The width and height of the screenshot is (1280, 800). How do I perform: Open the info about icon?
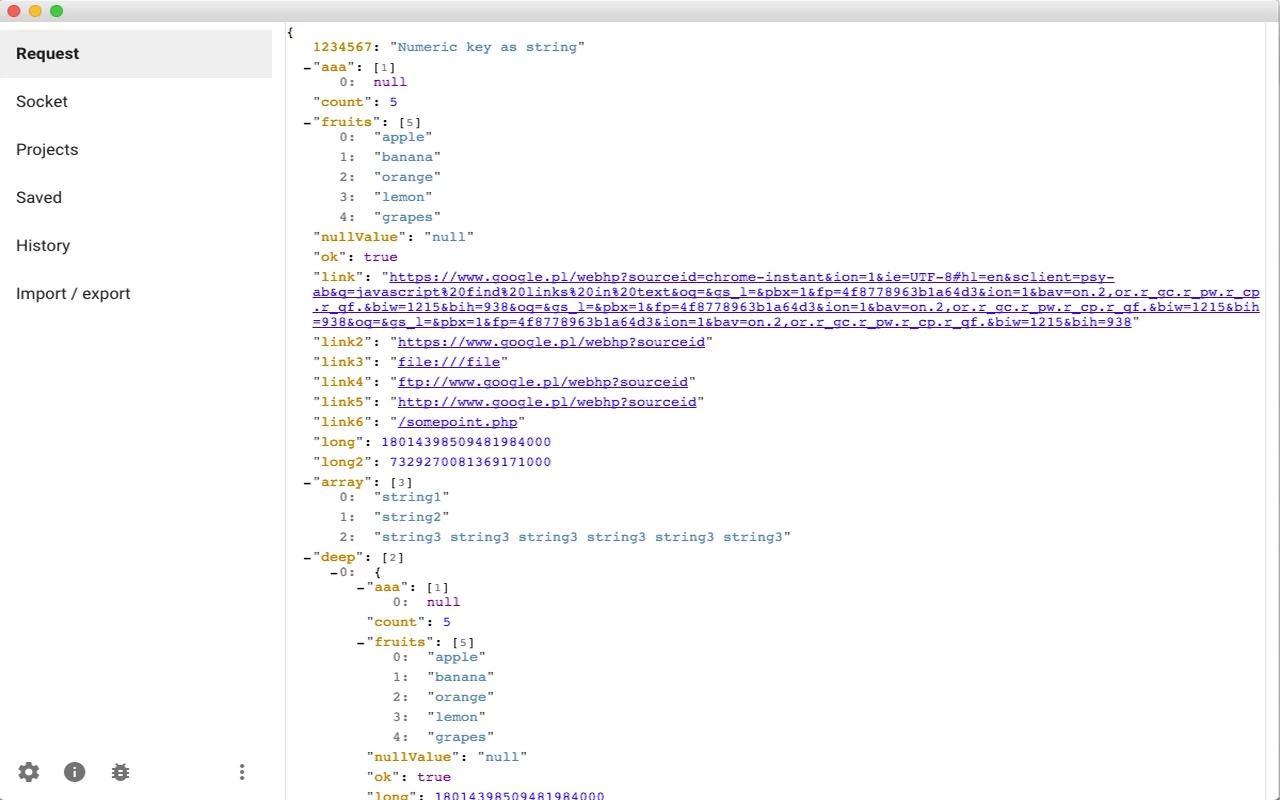coord(75,772)
